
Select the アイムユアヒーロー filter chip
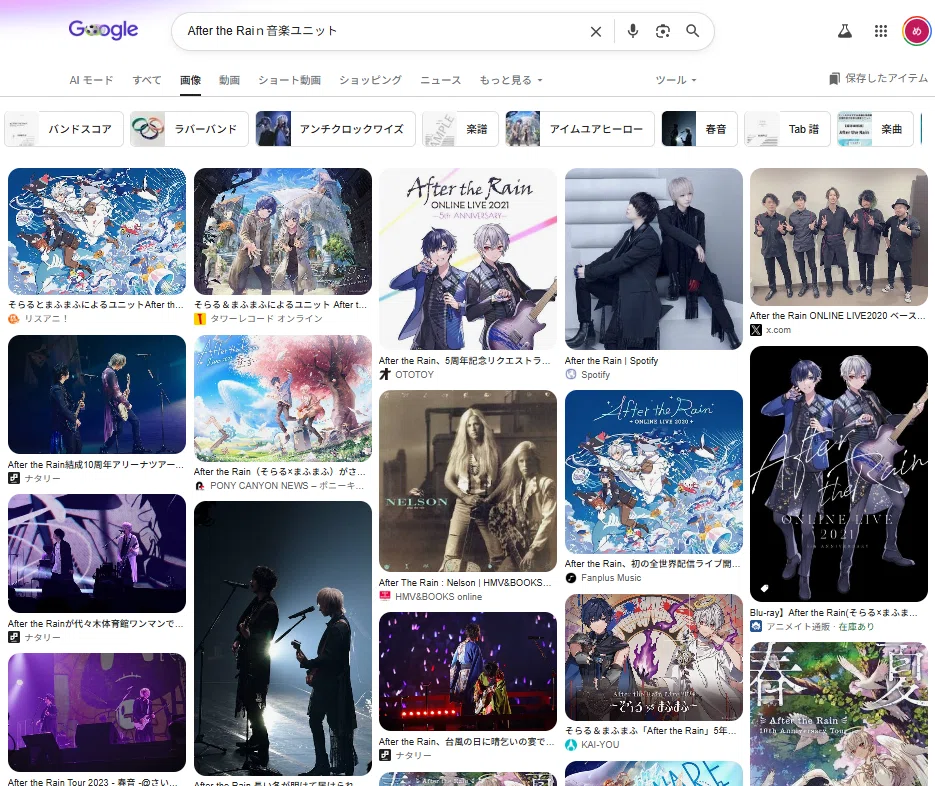click(580, 129)
